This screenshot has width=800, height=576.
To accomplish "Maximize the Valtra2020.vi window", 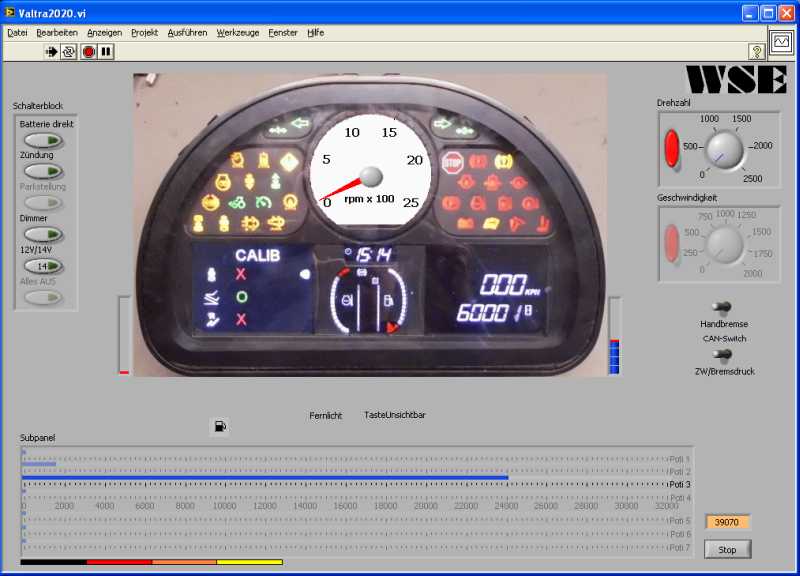I will point(768,13).
